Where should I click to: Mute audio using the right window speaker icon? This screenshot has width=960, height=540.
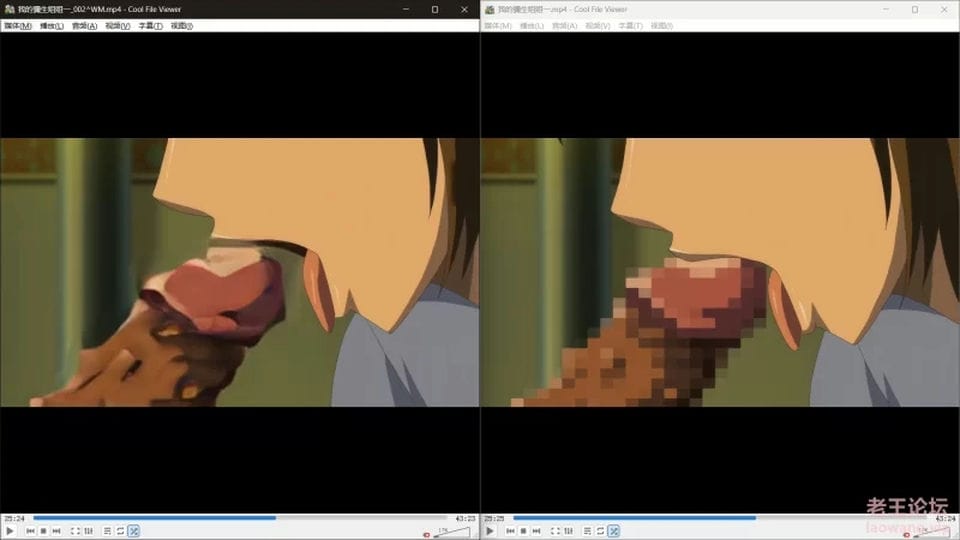coord(907,534)
